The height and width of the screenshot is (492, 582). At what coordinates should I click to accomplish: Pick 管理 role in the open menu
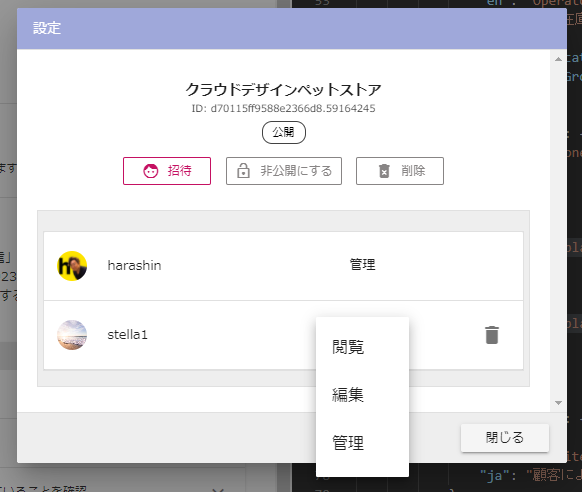coord(348,443)
